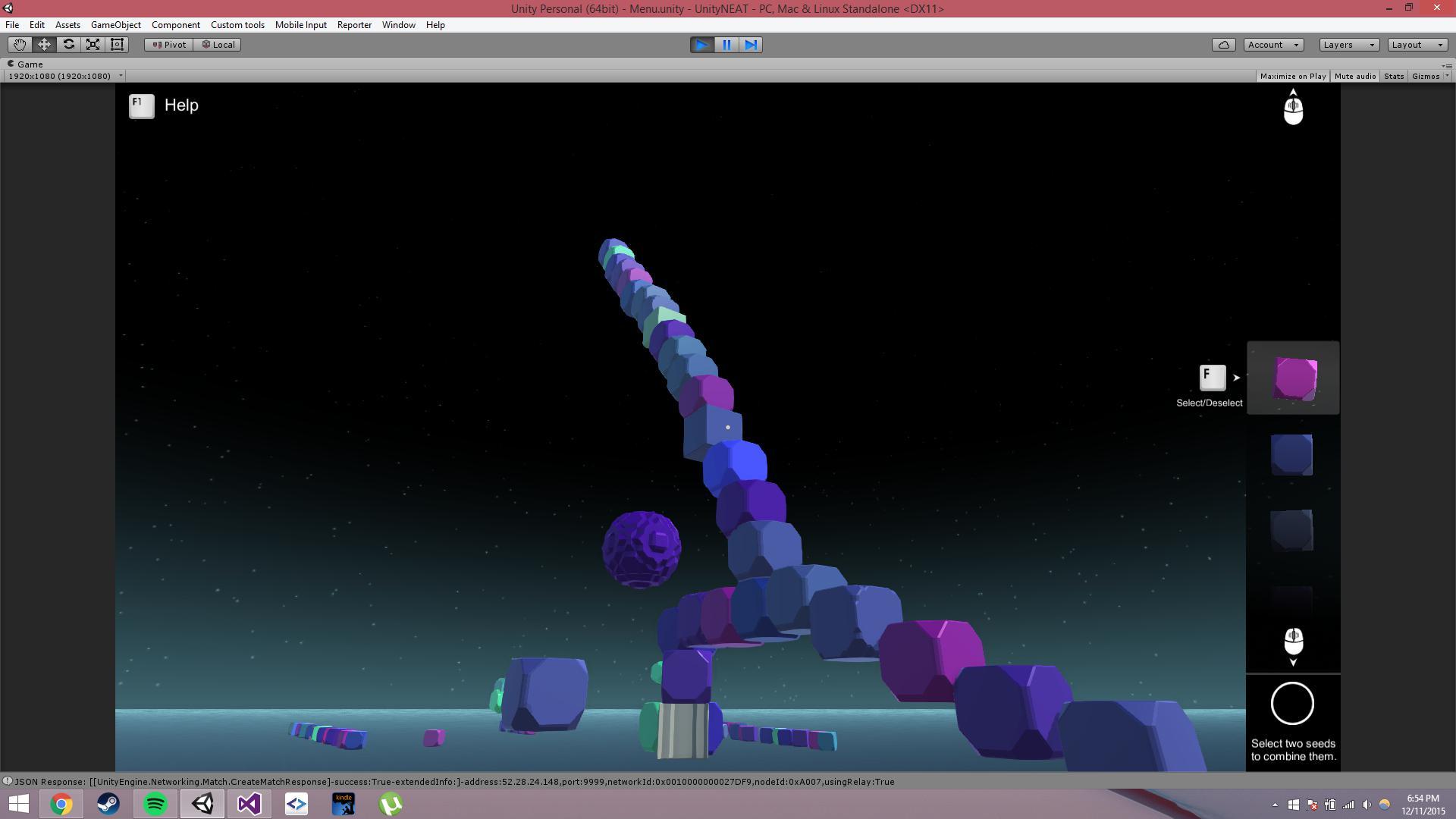1456x819 pixels.
Task: Select the Rotate tool
Action: 68,45
